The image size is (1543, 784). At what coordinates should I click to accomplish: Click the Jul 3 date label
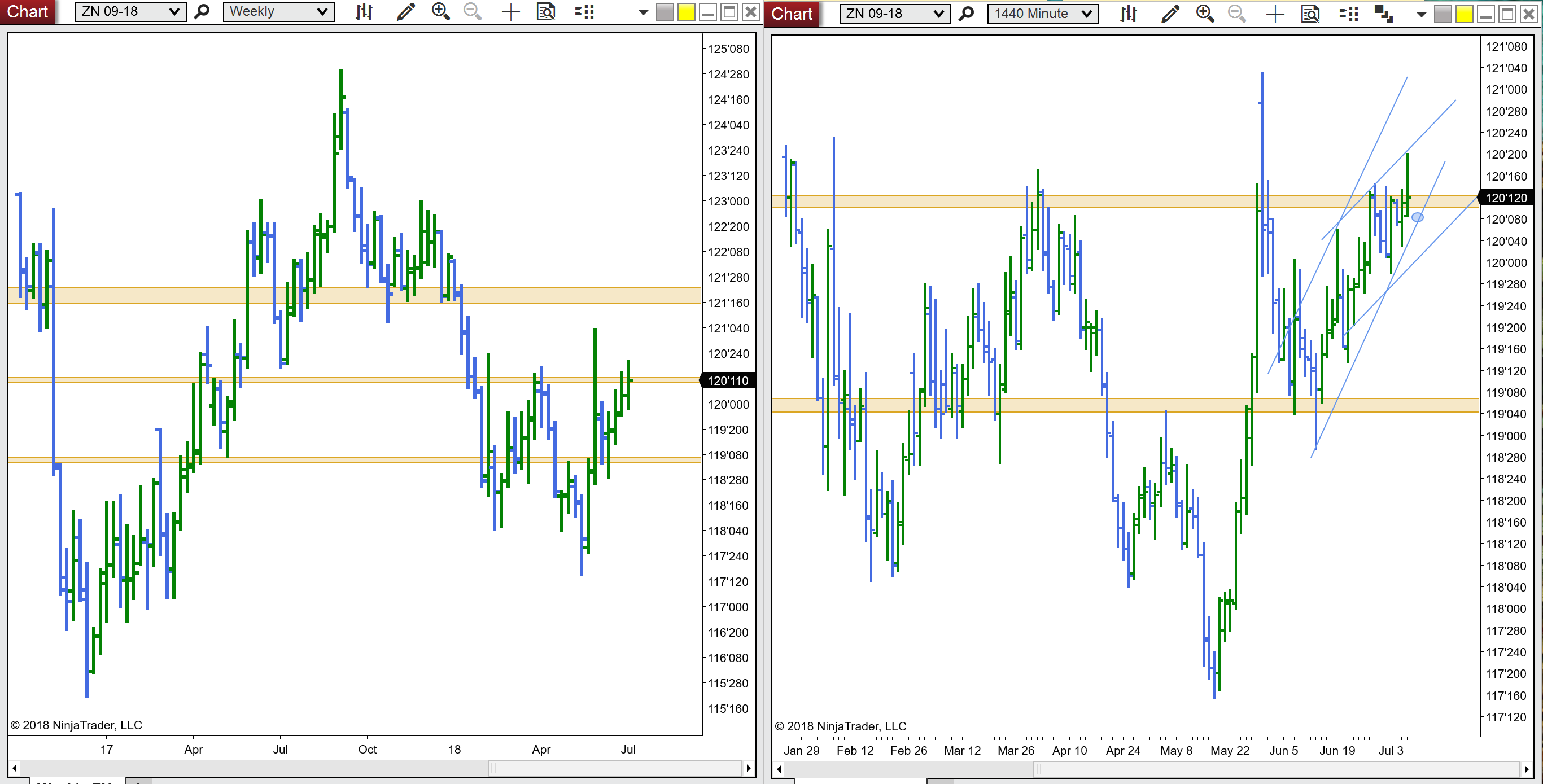[x=1391, y=751]
